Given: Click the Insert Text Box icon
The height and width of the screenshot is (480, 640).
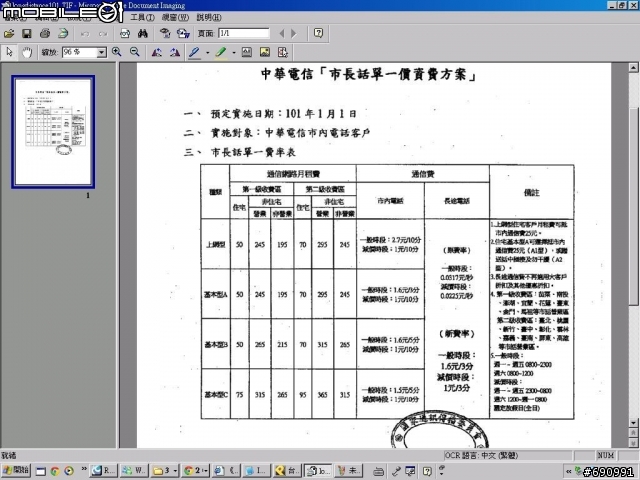Looking at the screenshot, I should pyautogui.click(x=247, y=52).
